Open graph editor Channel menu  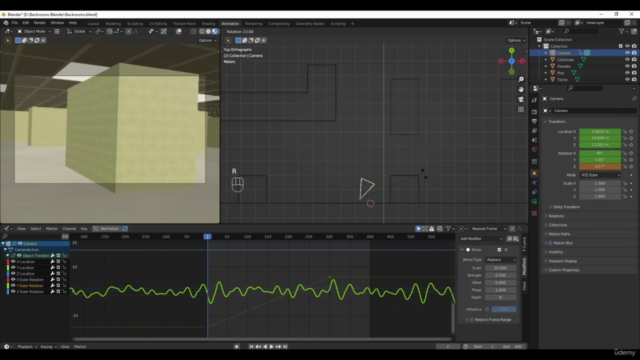(69, 229)
